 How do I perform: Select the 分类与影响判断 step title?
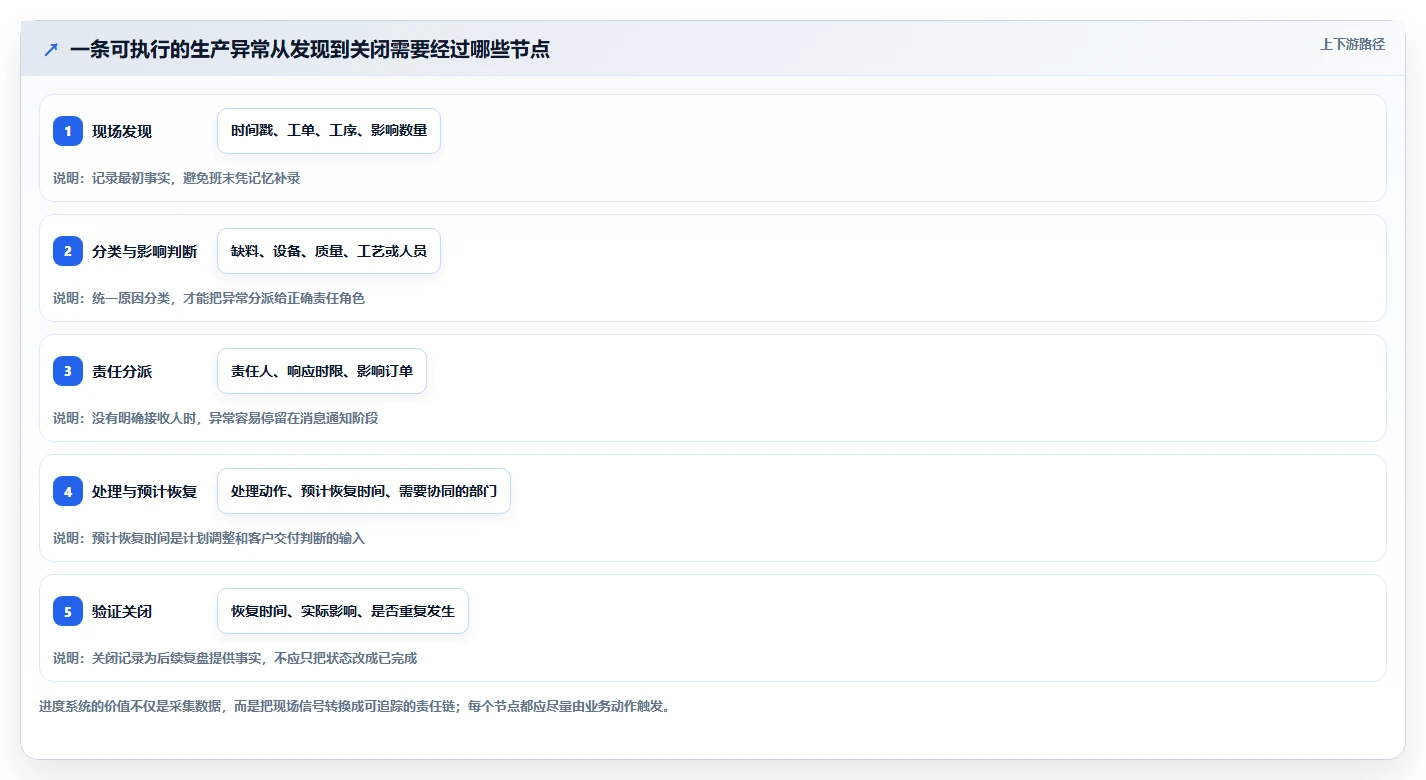144,251
